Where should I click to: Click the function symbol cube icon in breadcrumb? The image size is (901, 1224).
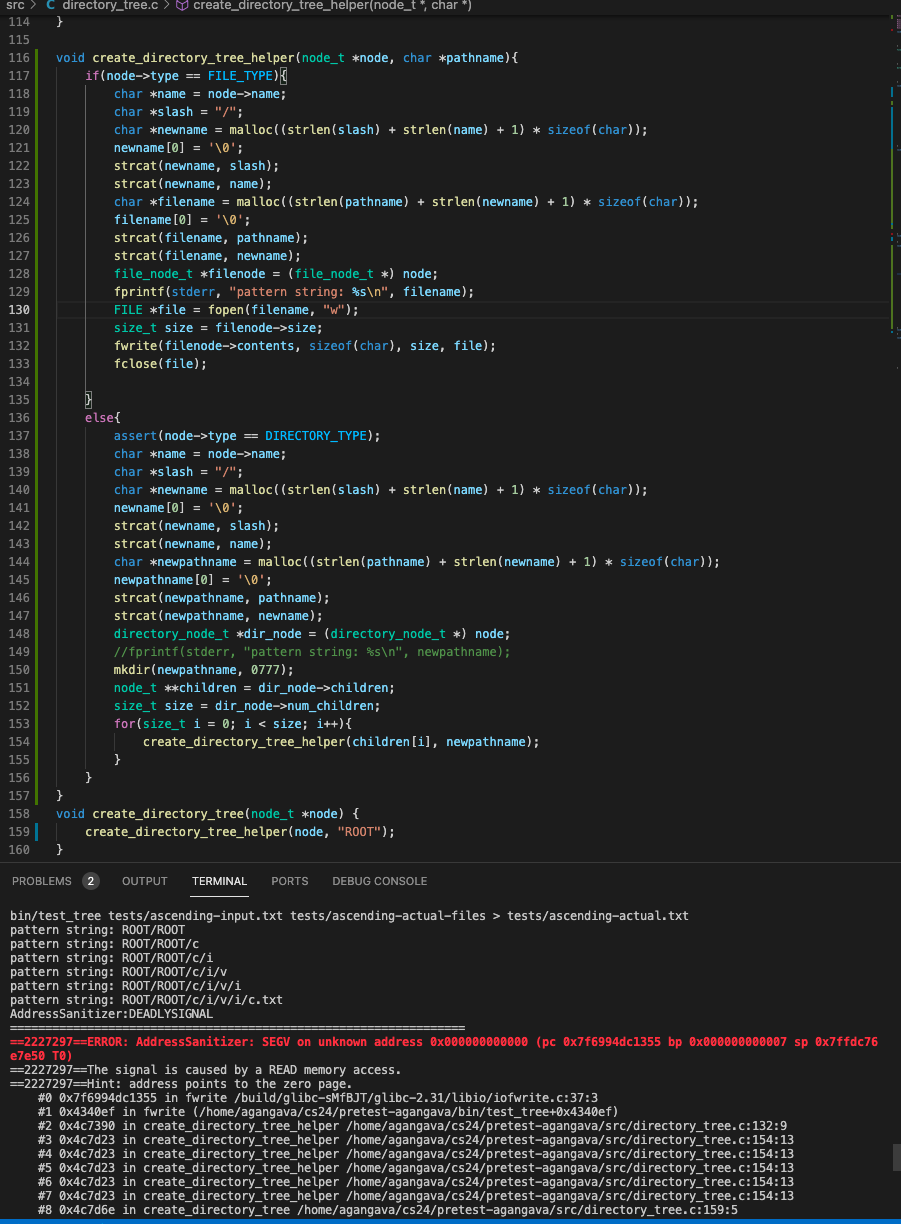coord(181,6)
